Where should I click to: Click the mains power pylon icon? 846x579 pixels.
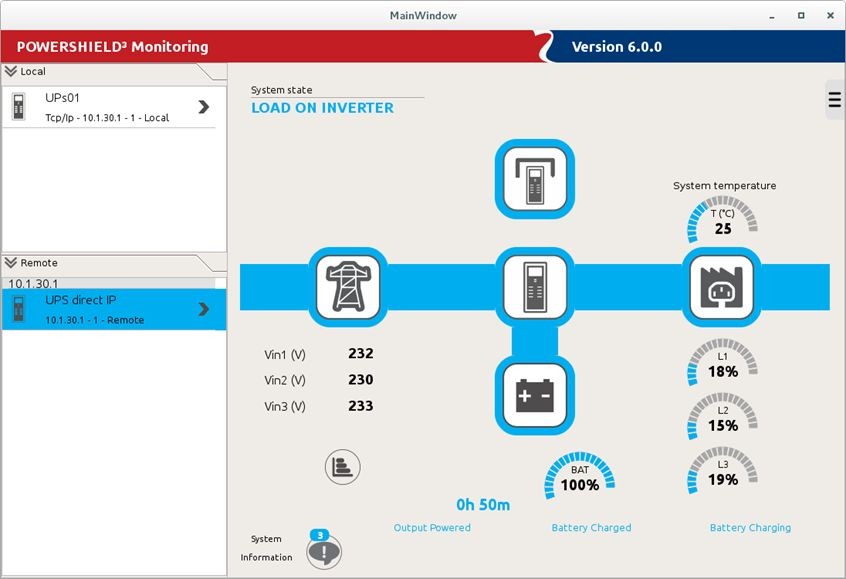pyautogui.click(x=348, y=286)
